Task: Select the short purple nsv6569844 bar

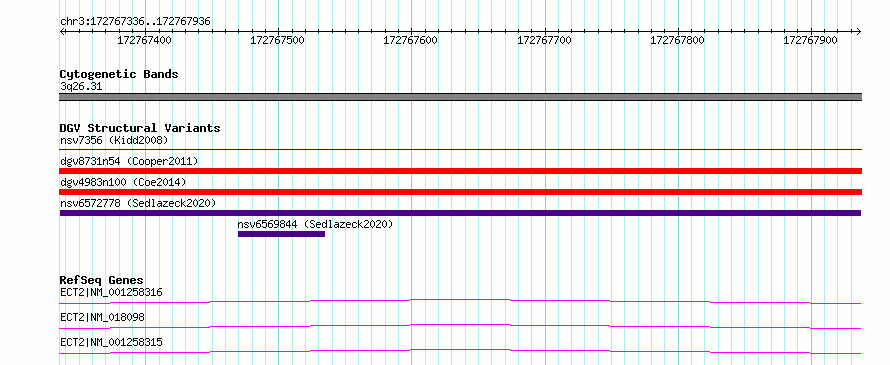Action: click(x=281, y=234)
